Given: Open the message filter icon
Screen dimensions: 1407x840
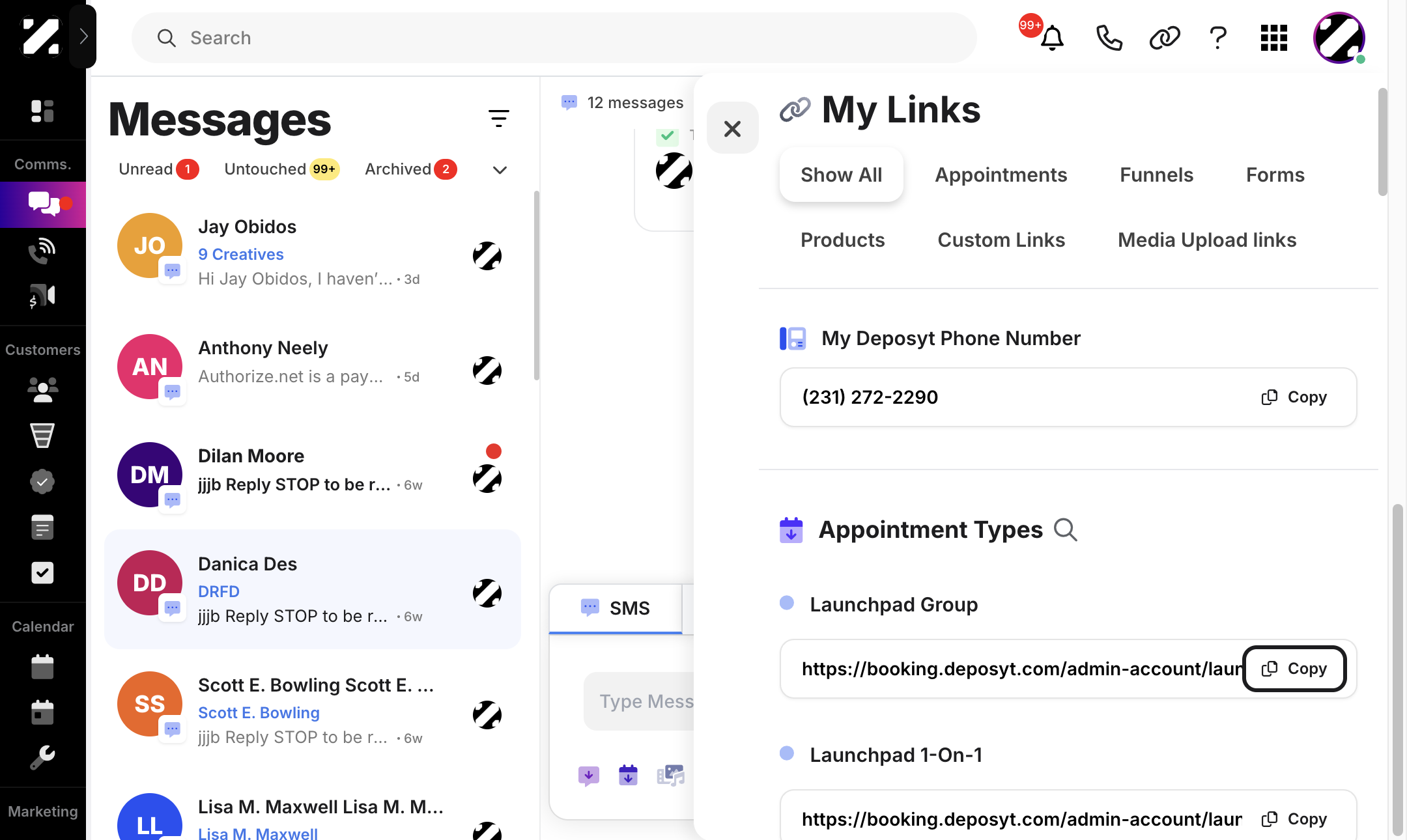Looking at the screenshot, I should tap(499, 119).
